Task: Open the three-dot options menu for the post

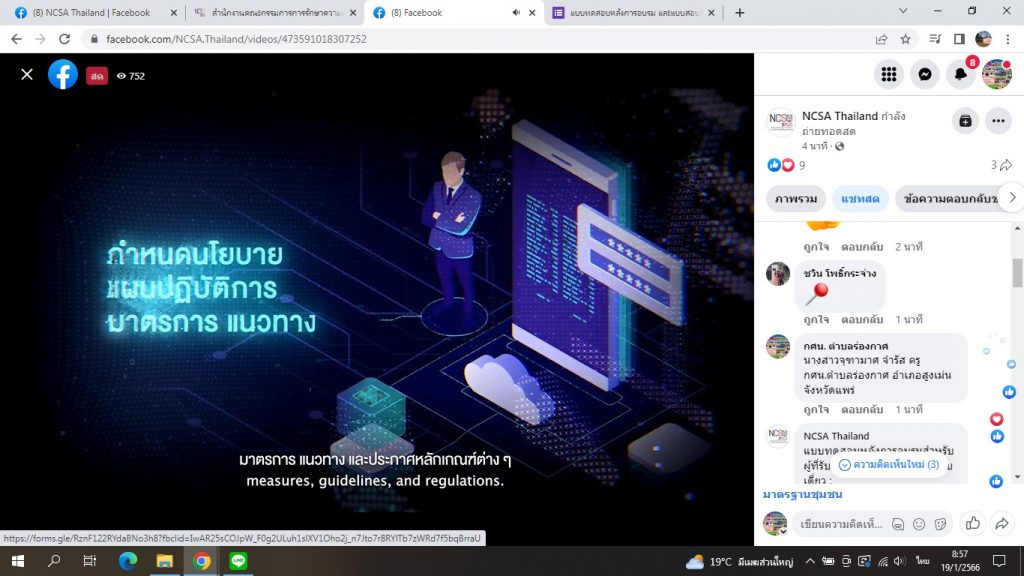Action: pyautogui.click(x=999, y=121)
